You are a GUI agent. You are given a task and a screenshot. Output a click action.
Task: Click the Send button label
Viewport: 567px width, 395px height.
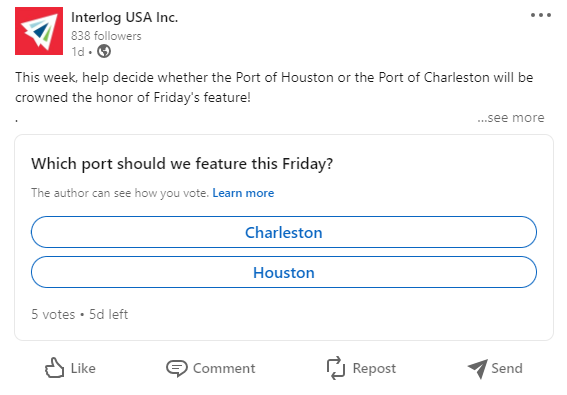coord(507,368)
